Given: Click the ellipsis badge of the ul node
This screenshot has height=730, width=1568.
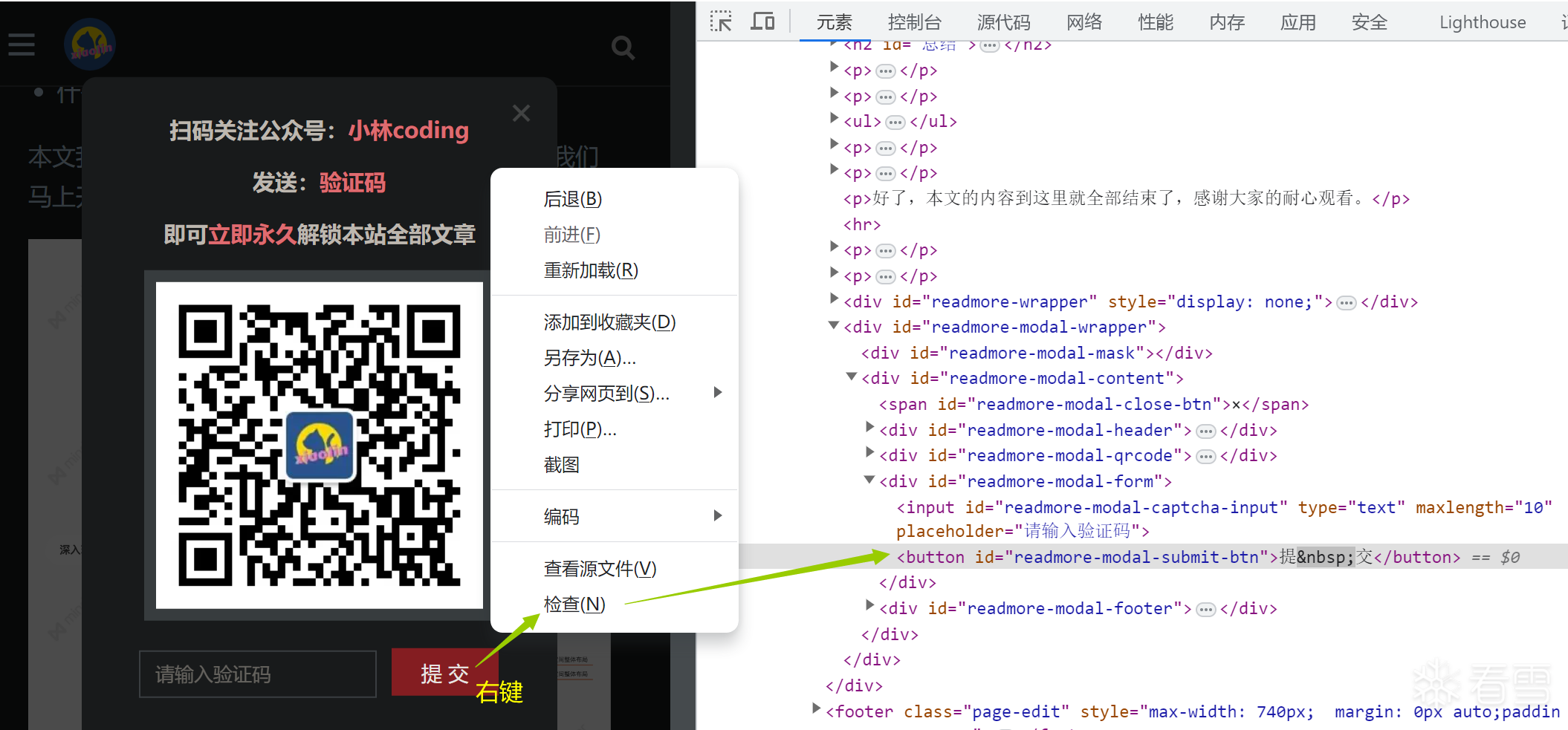Looking at the screenshot, I should [x=895, y=122].
